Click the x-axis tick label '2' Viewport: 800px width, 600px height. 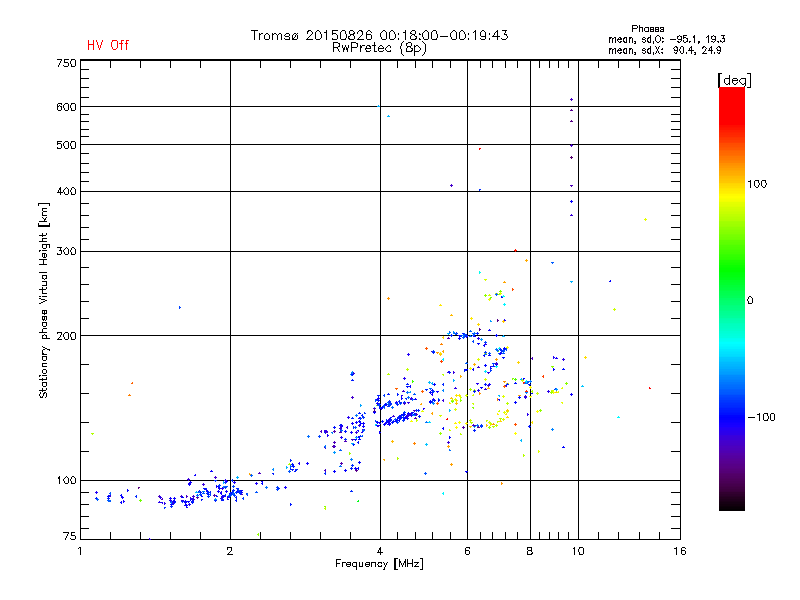click(230, 551)
